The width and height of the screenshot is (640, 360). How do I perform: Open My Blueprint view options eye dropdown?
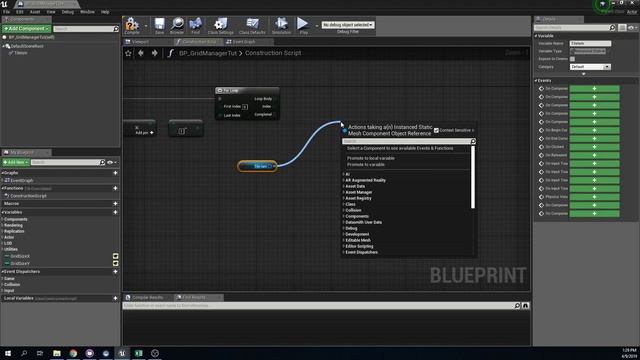tap(112, 162)
